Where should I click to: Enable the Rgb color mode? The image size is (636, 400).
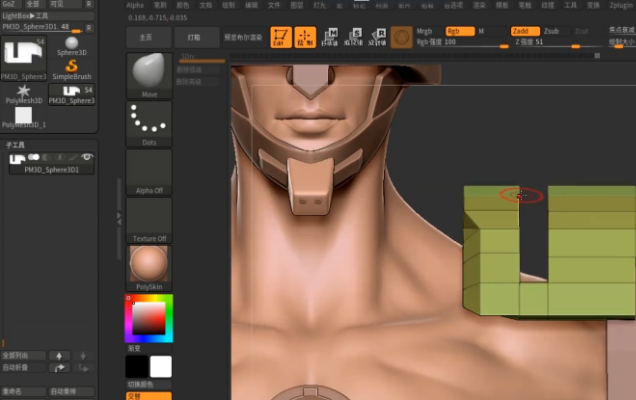459,31
